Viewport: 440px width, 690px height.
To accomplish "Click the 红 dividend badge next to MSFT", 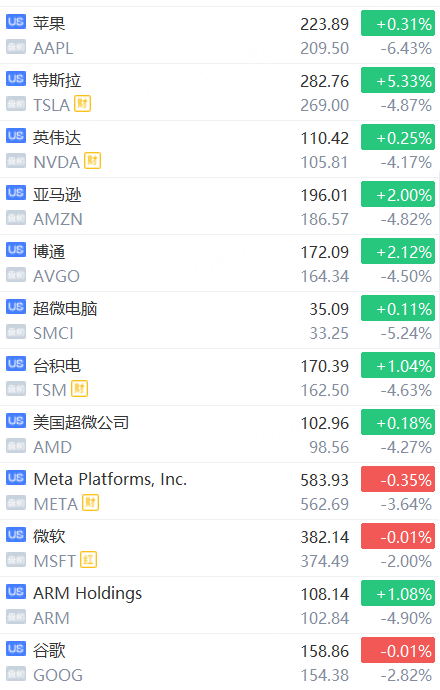I will [88, 560].
